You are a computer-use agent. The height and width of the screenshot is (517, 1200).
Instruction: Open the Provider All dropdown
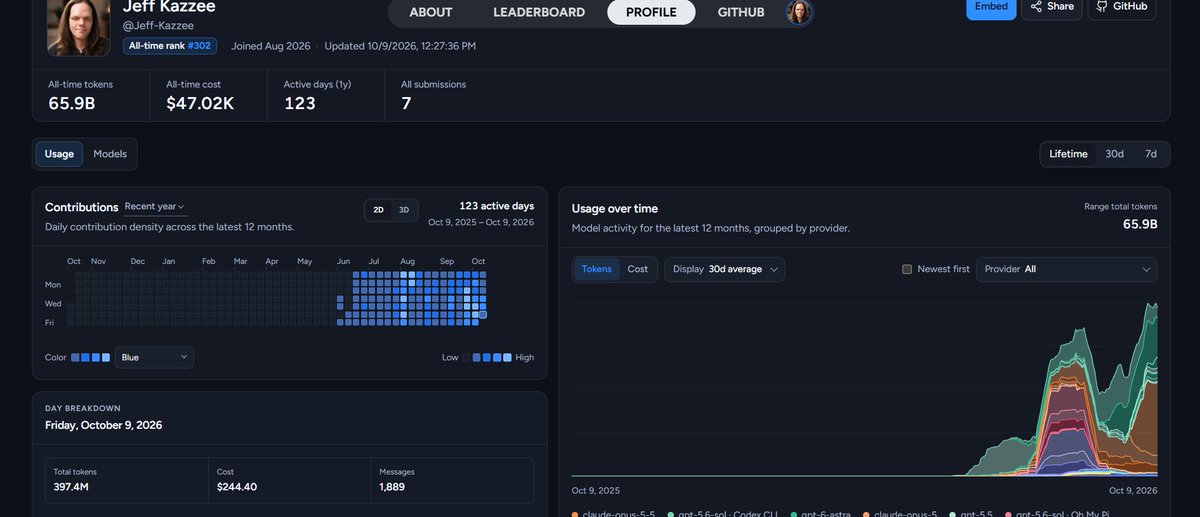click(x=1066, y=269)
